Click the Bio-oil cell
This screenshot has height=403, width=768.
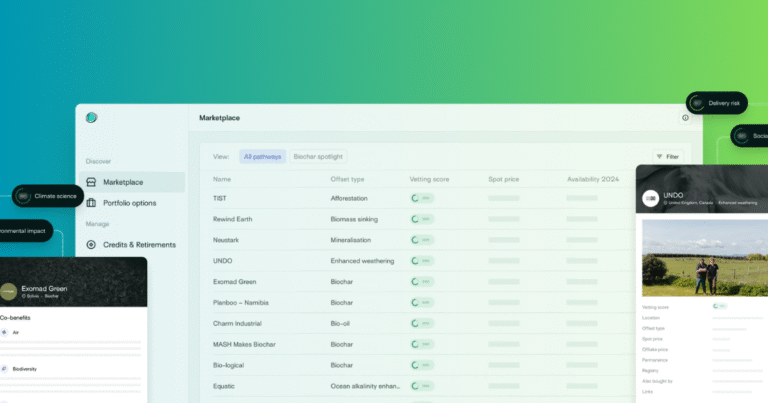point(340,323)
